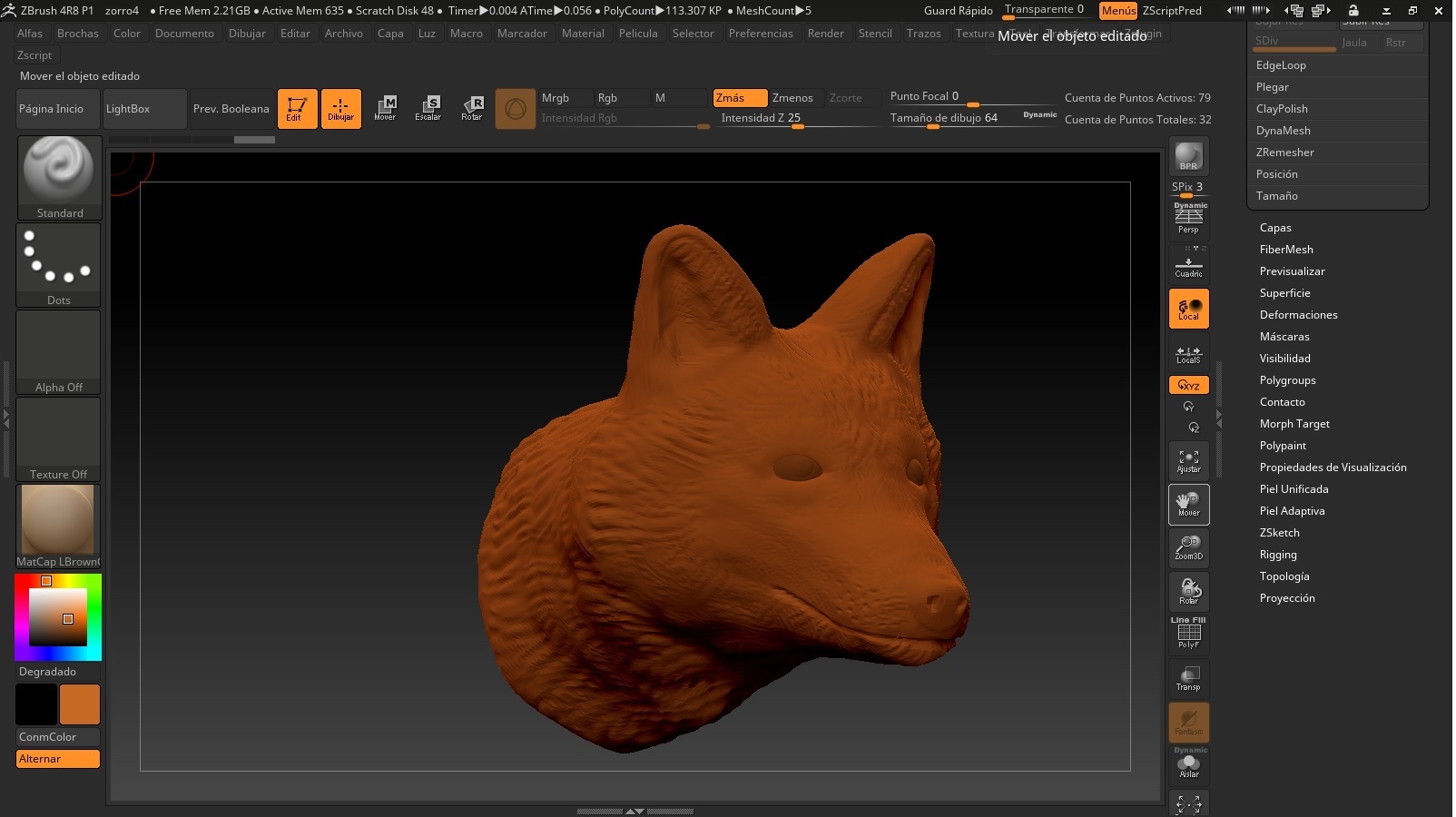The image size is (1456, 817).
Task: Select the Escalar scale tool icon
Action: click(x=428, y=108)
